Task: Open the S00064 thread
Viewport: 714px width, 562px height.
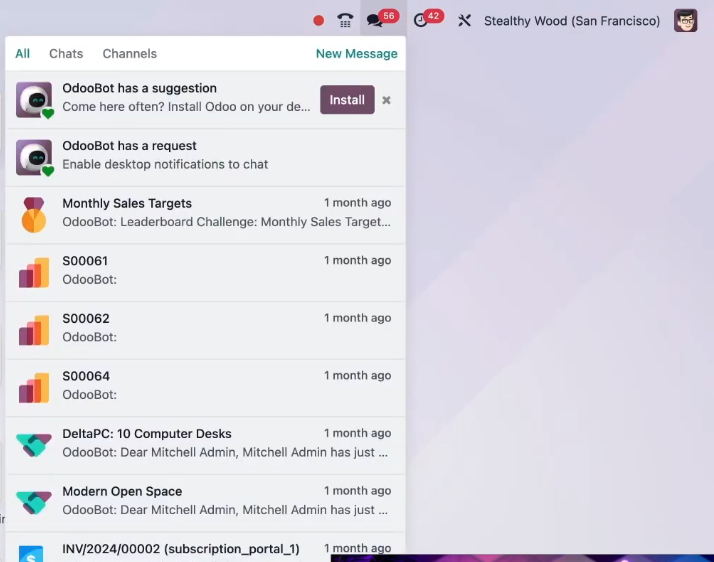Action: tap(205, 388)
